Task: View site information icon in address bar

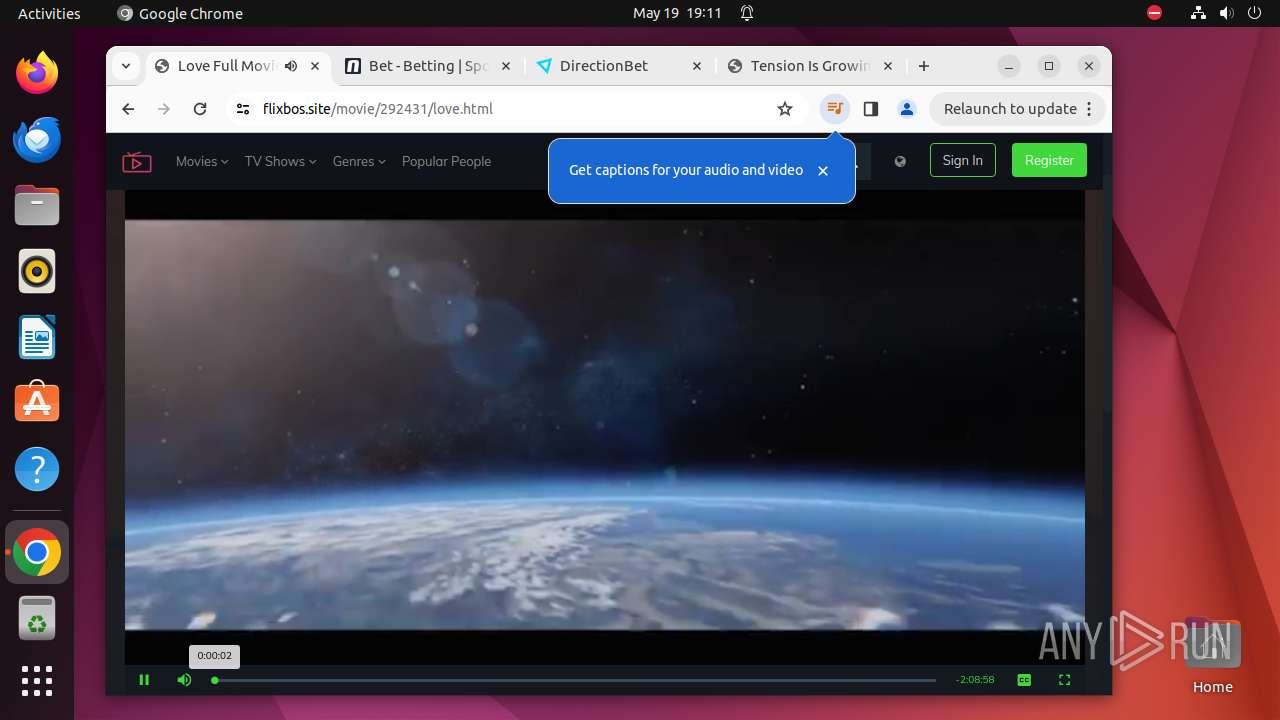Action: click(243, 109)
